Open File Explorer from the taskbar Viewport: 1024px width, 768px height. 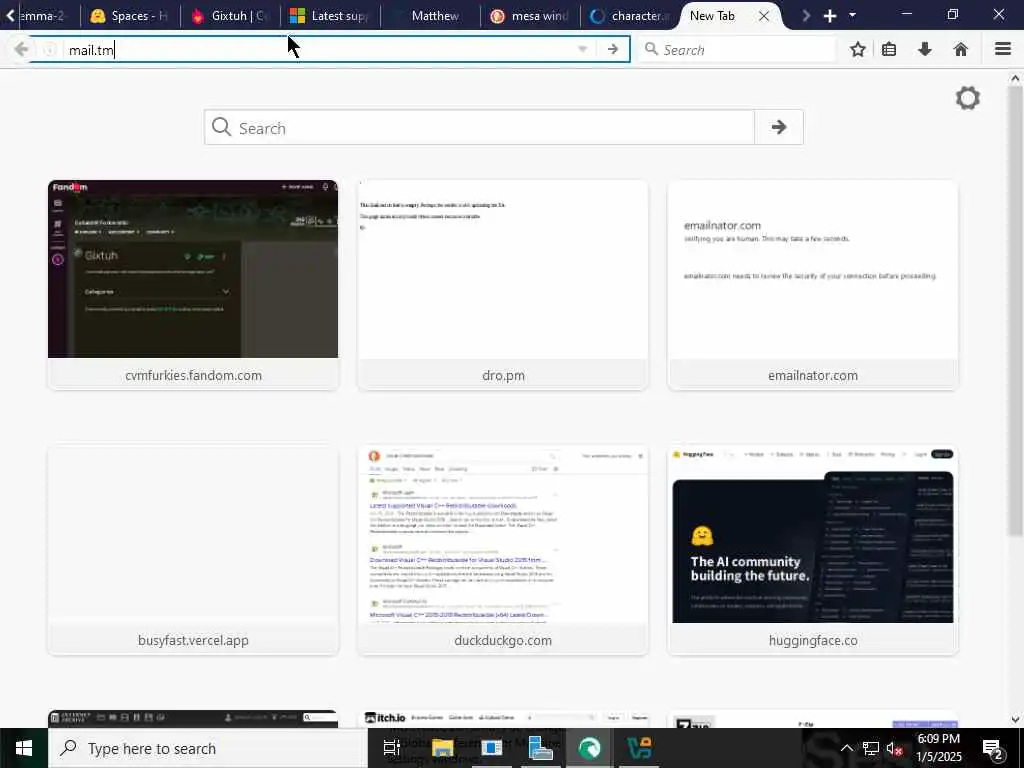(442, 748)
